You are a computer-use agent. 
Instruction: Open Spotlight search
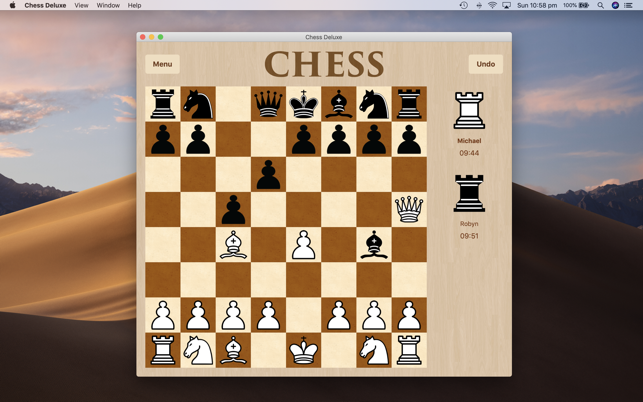(600, 5)
